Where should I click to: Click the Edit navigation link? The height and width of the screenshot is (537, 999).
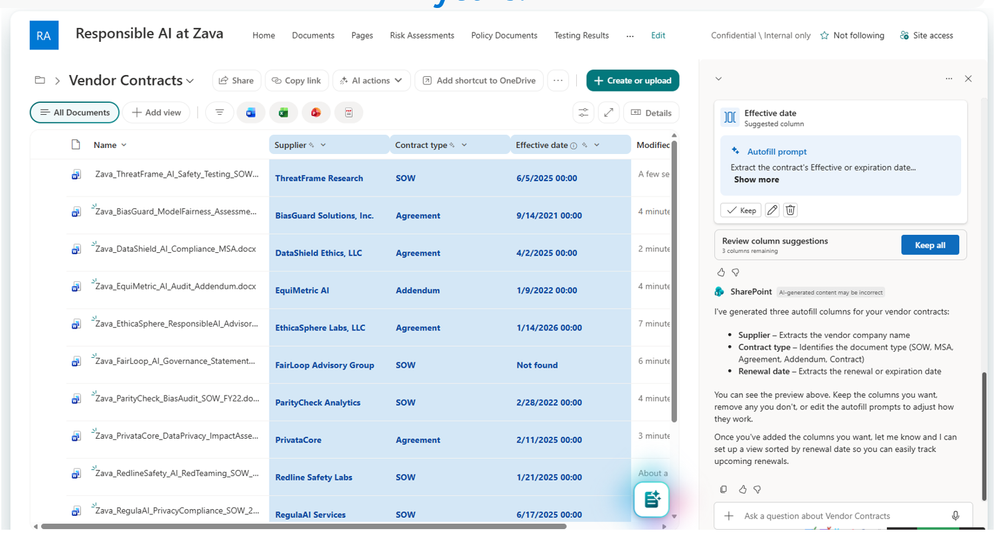click(658, 36)
